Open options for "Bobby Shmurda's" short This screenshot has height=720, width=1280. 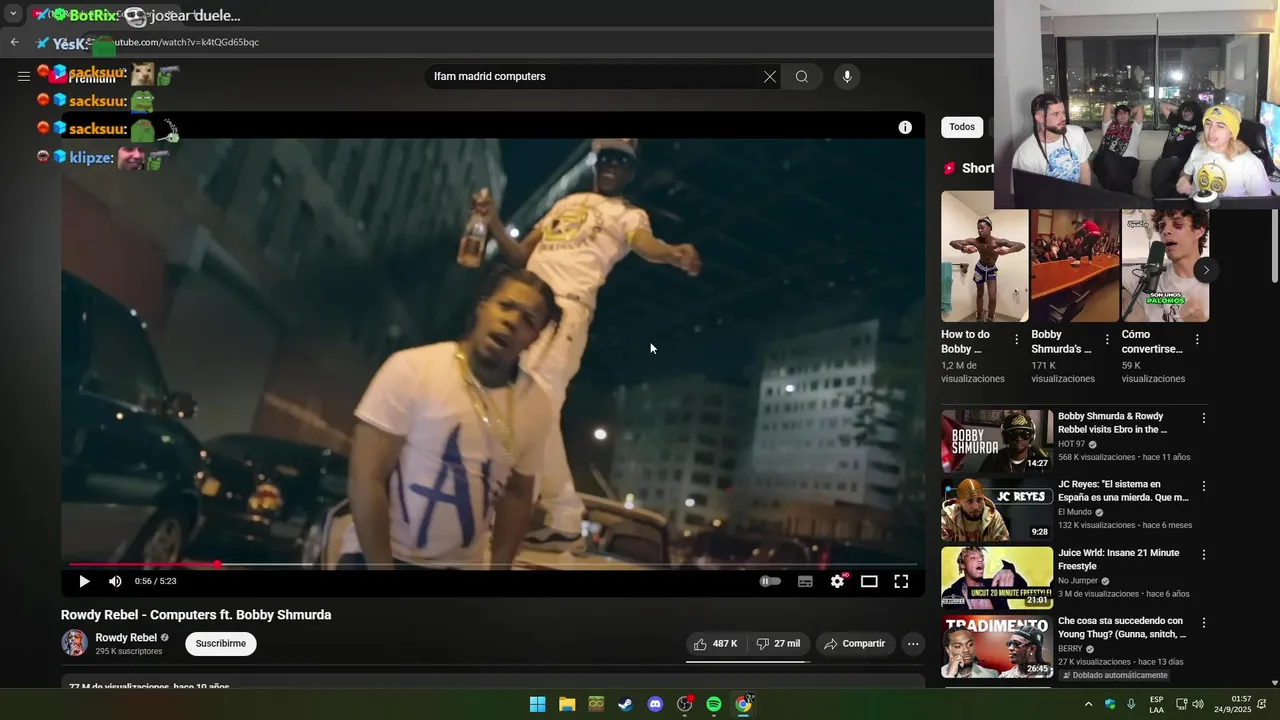[x=1106, y=340]
